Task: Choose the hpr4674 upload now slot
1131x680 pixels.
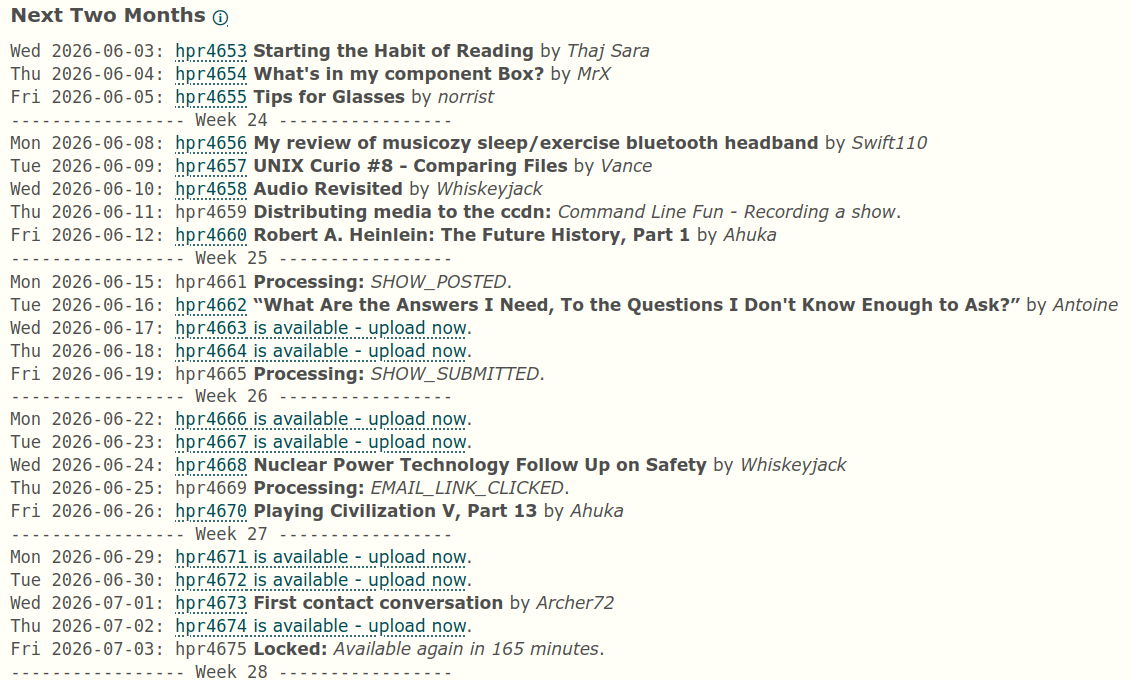Action: pos(322,627)
